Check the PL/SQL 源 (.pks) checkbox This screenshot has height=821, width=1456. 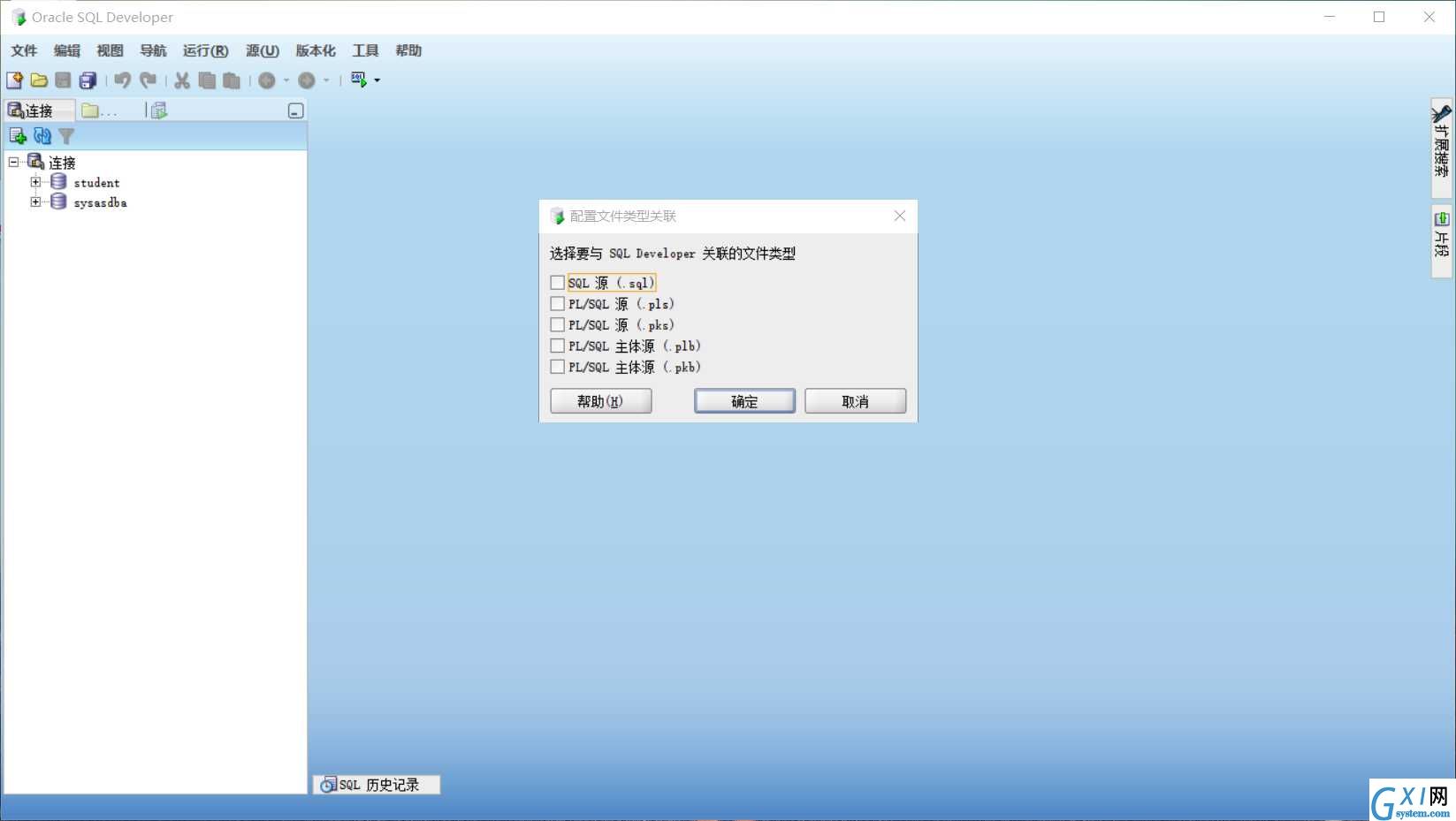tap(557, 325)
